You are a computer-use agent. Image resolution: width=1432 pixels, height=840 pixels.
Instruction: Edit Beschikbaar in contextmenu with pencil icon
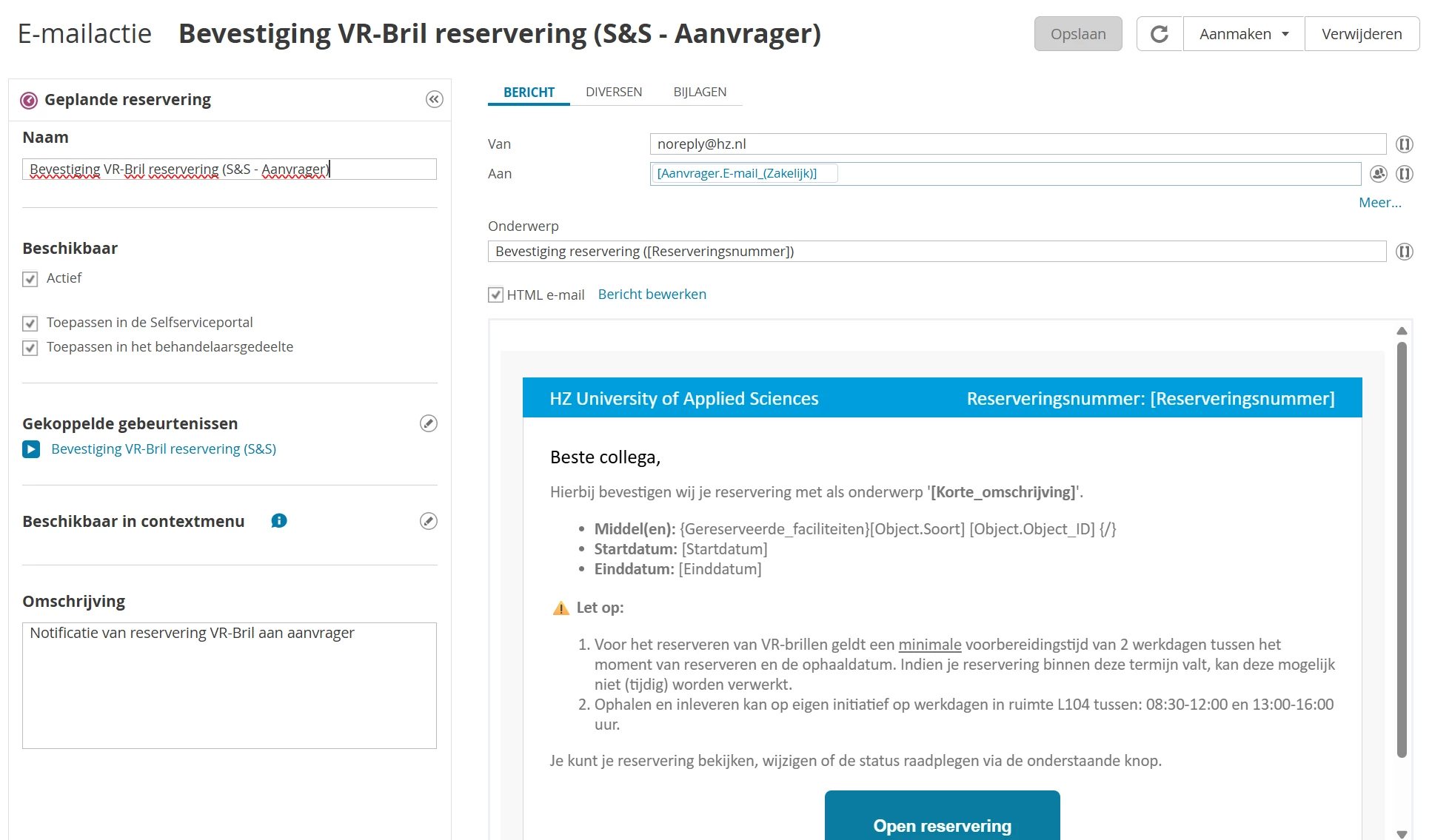click(428, 521)
